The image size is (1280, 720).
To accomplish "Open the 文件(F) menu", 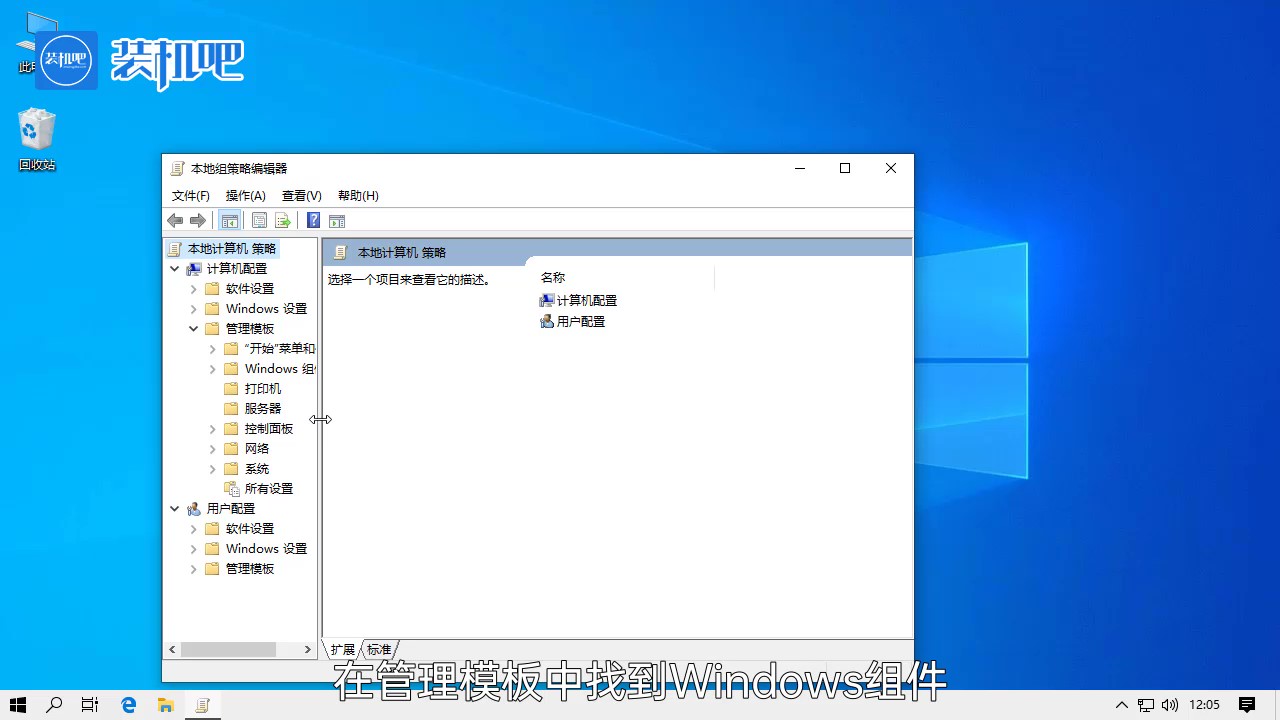I will pos(190,195).
